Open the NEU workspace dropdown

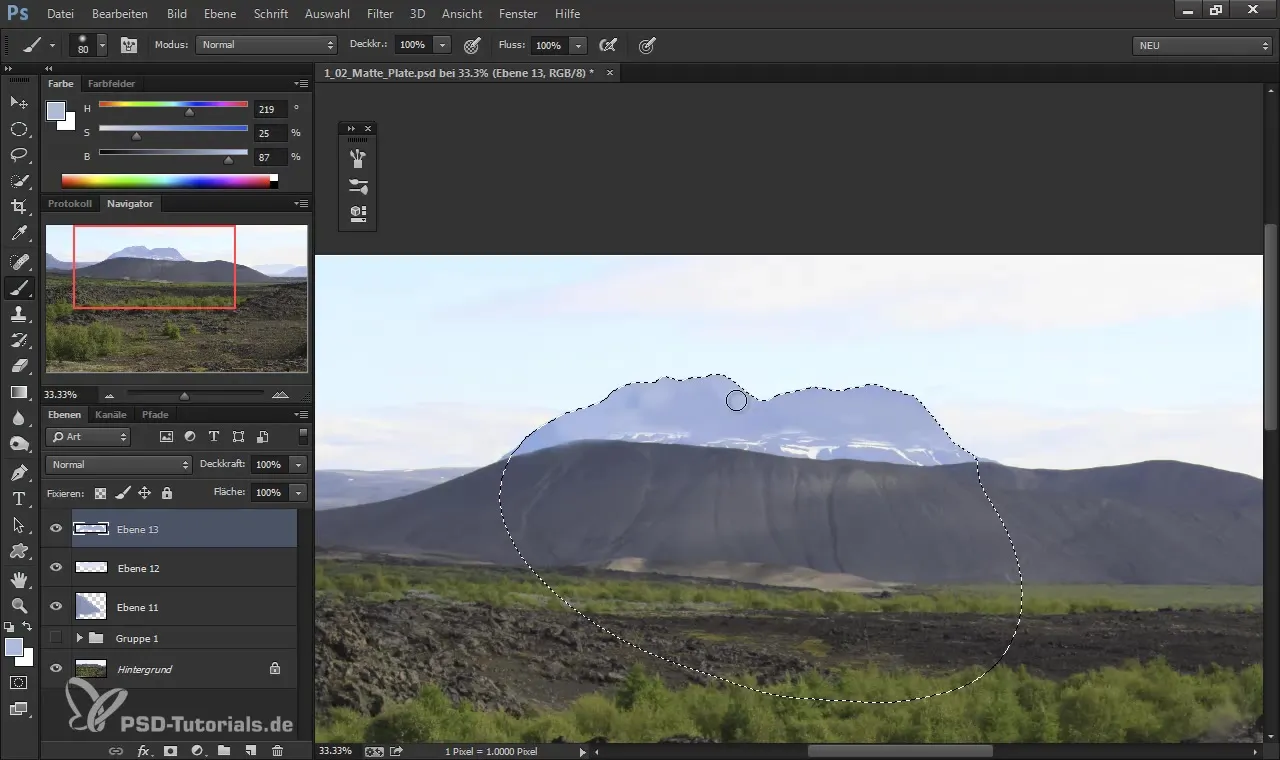1201,45
